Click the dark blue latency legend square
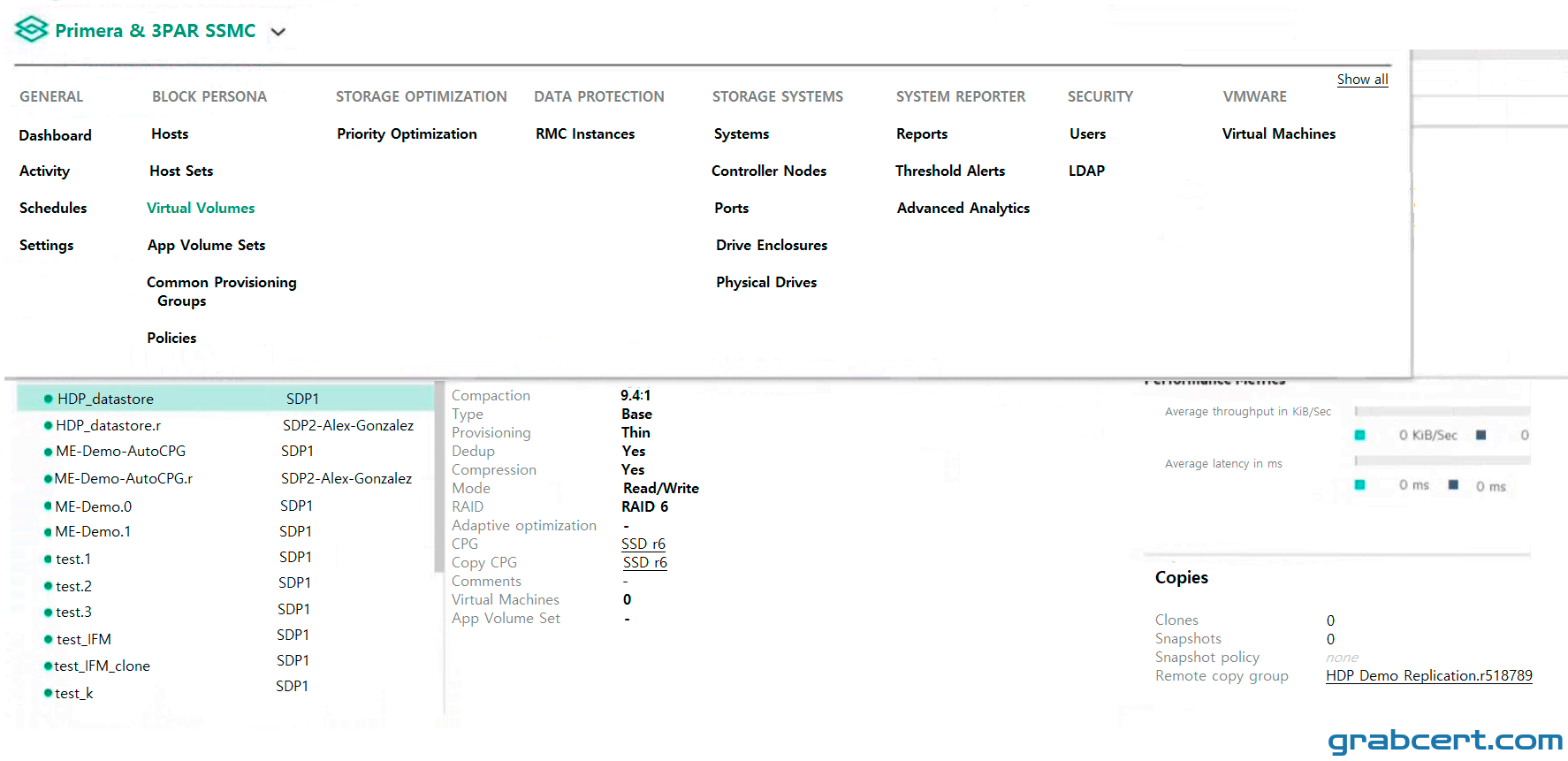1568x761 pixels. 1453,485
